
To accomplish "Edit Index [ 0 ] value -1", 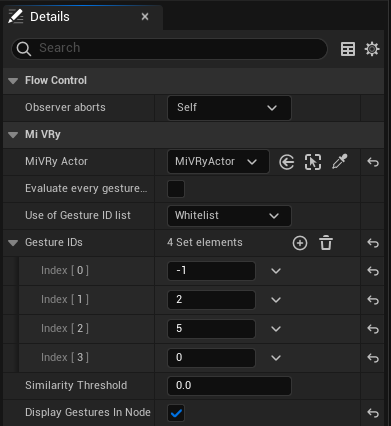I will pos(211,271).
